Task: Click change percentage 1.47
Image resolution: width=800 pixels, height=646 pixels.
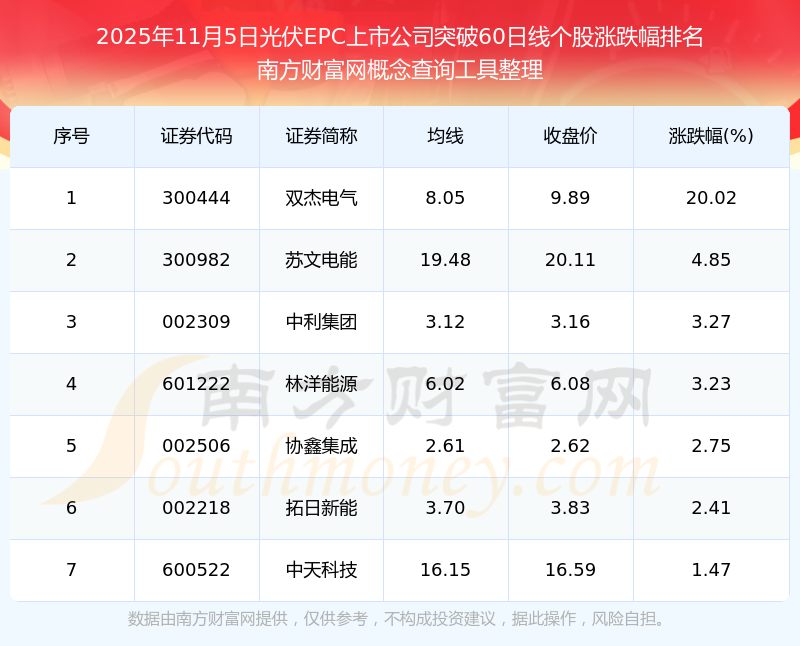Action: coord(711,570)
